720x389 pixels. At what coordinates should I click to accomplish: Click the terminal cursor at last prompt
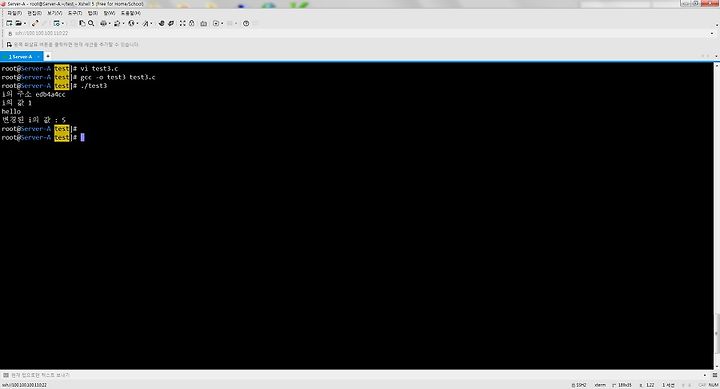click(83, 137)
